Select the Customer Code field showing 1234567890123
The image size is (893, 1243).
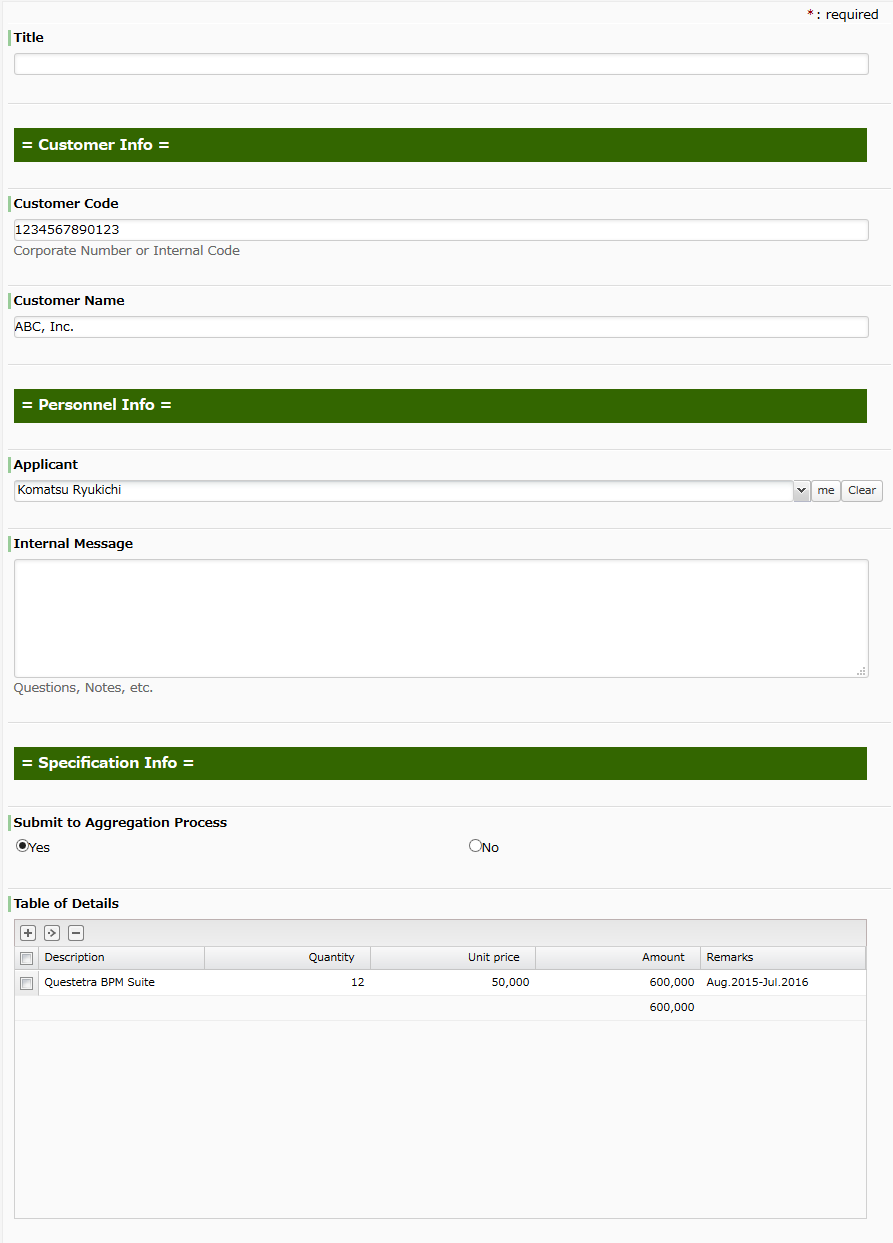440,229
